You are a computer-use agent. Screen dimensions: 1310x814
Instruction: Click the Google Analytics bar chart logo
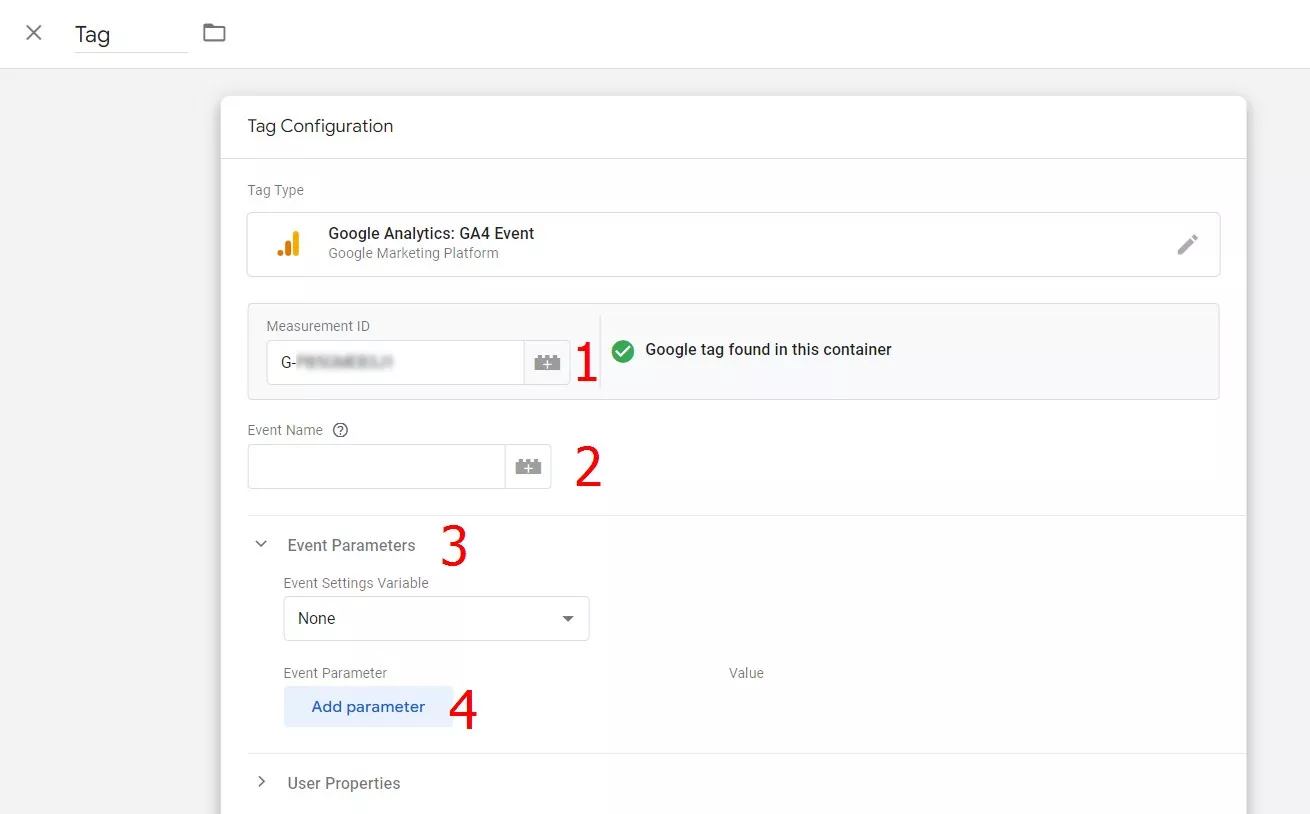[288, 244]
